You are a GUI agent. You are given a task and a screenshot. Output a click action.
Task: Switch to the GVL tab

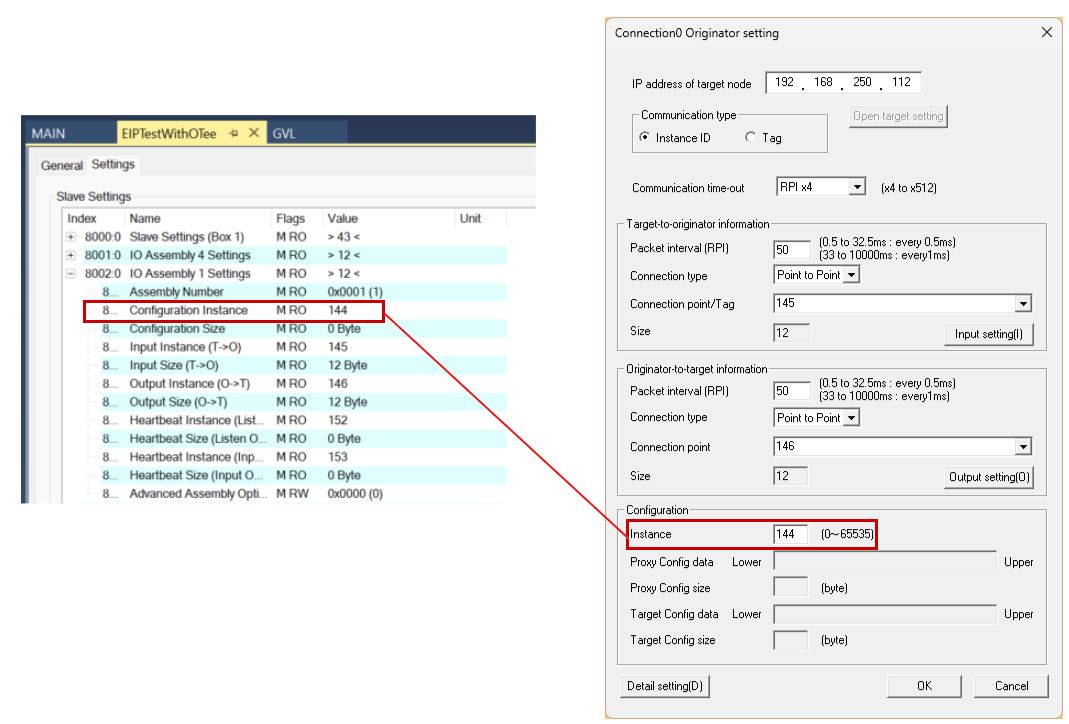tap(284, 133)
